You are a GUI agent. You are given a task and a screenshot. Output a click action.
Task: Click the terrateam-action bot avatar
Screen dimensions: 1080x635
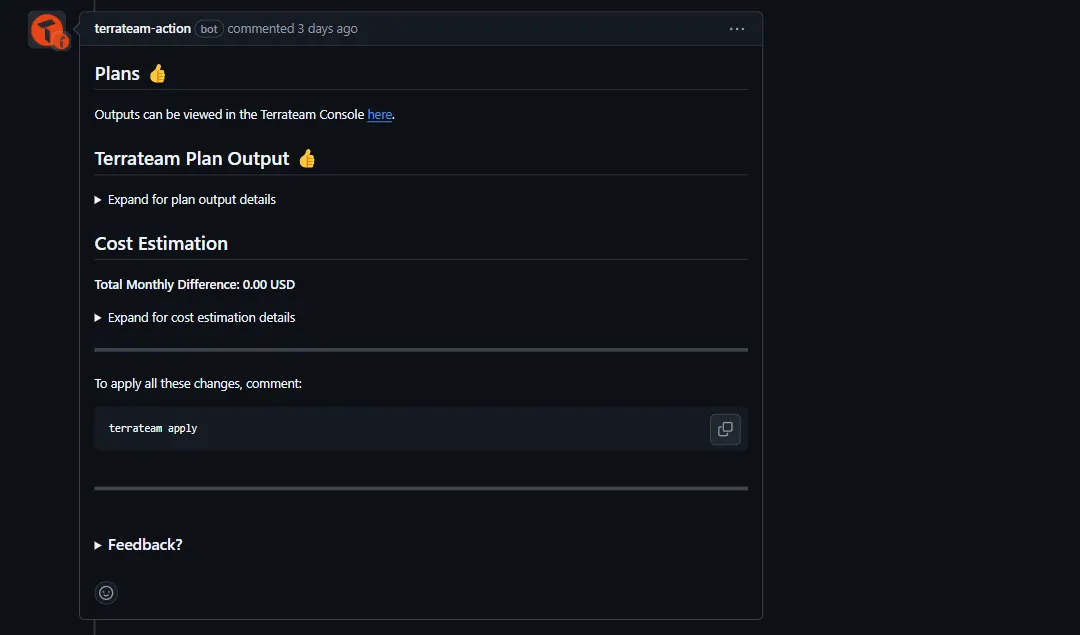click(x=47, y=29)
